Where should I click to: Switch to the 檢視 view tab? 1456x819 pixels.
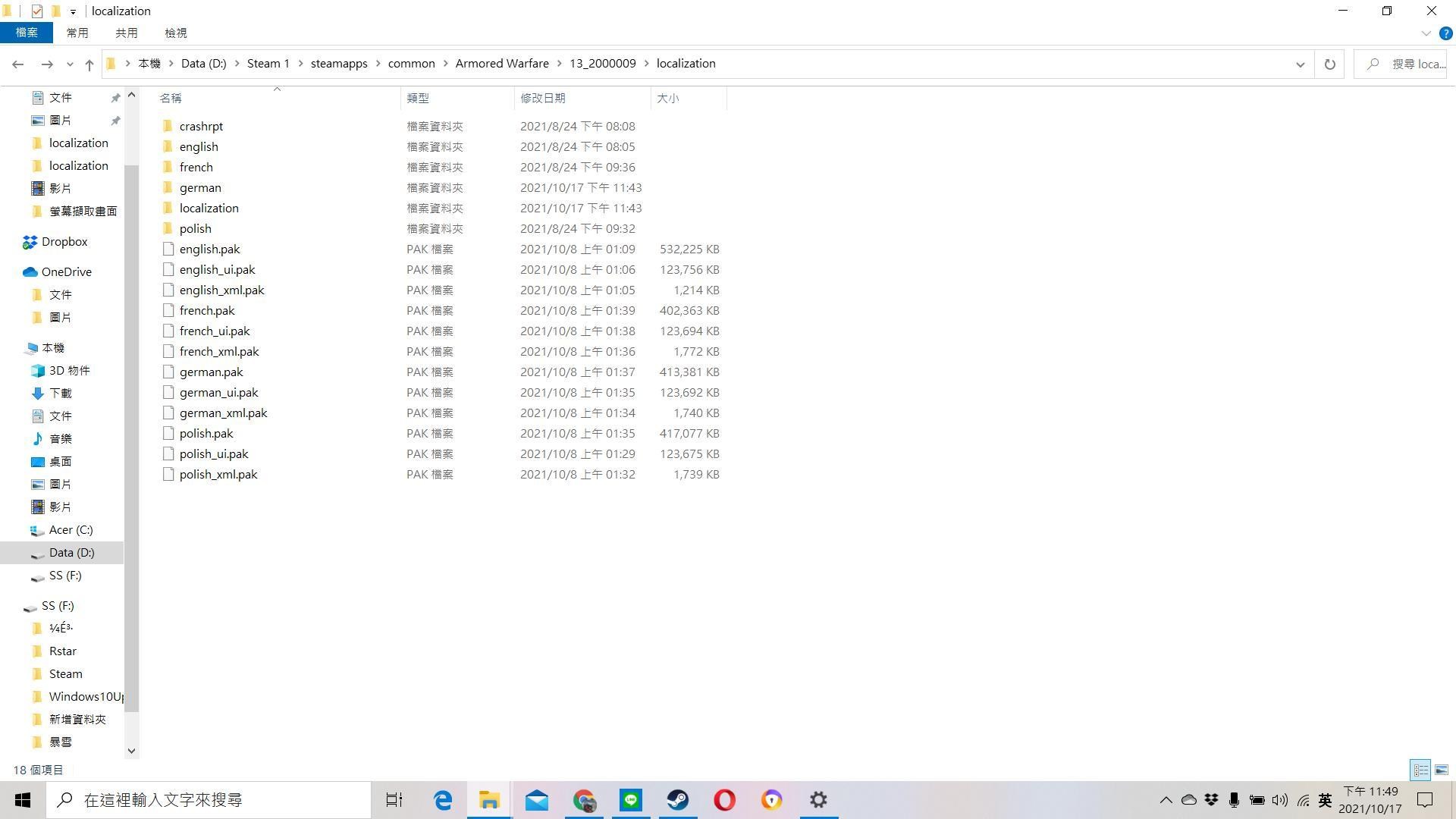point(175,33)
